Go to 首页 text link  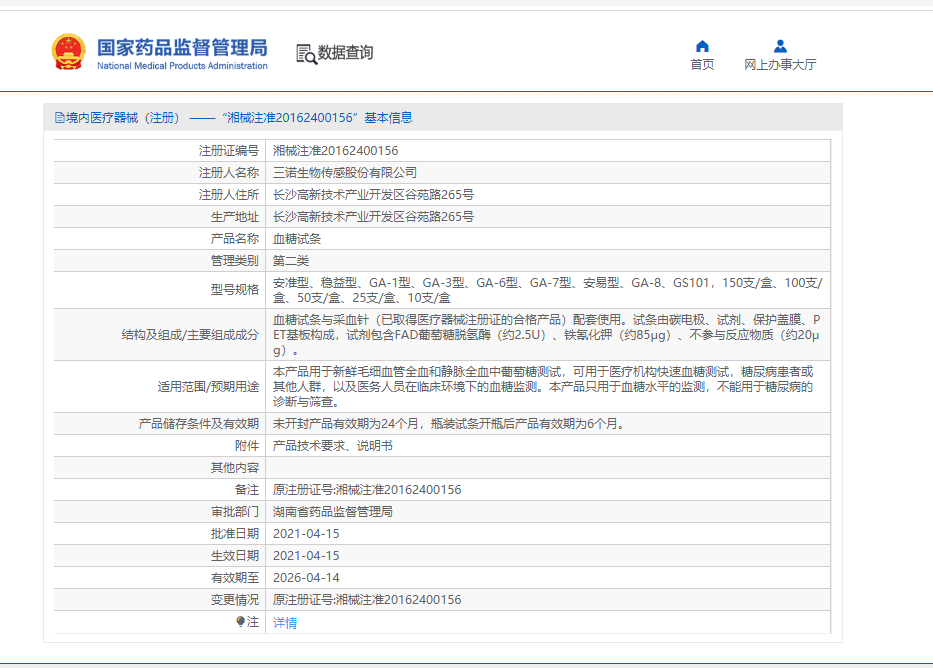(x=702, y=64)
